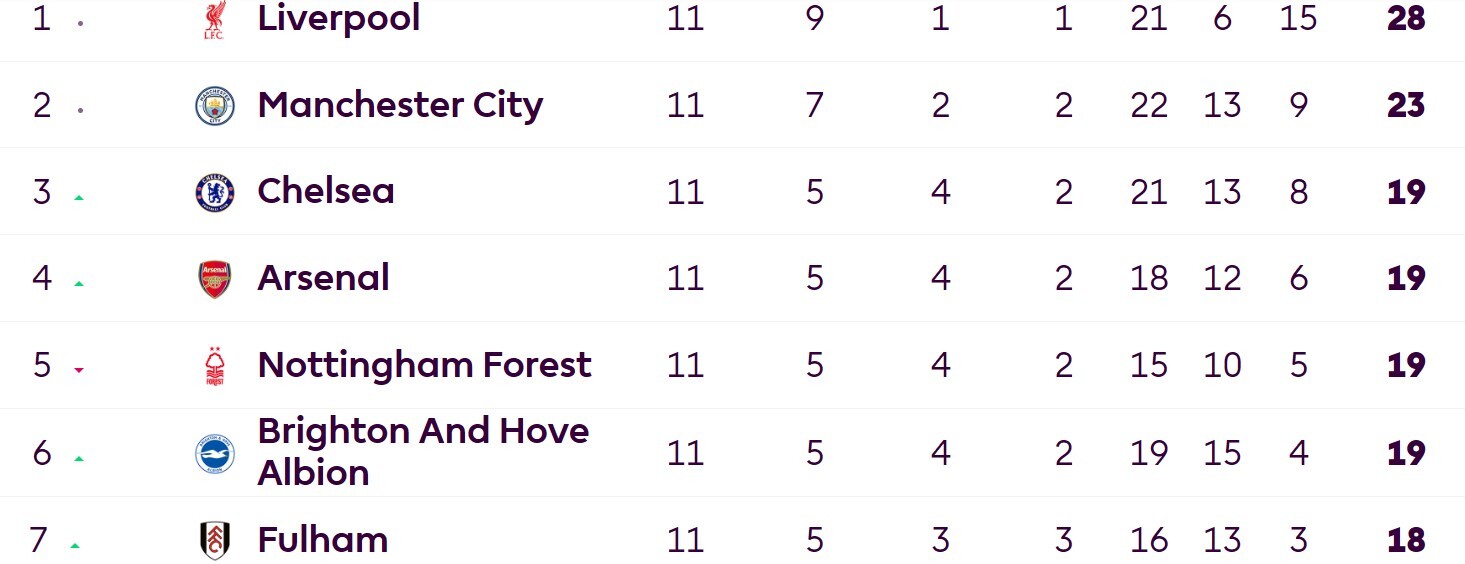Click Fulham's green upward position arrow

(75, 546)
